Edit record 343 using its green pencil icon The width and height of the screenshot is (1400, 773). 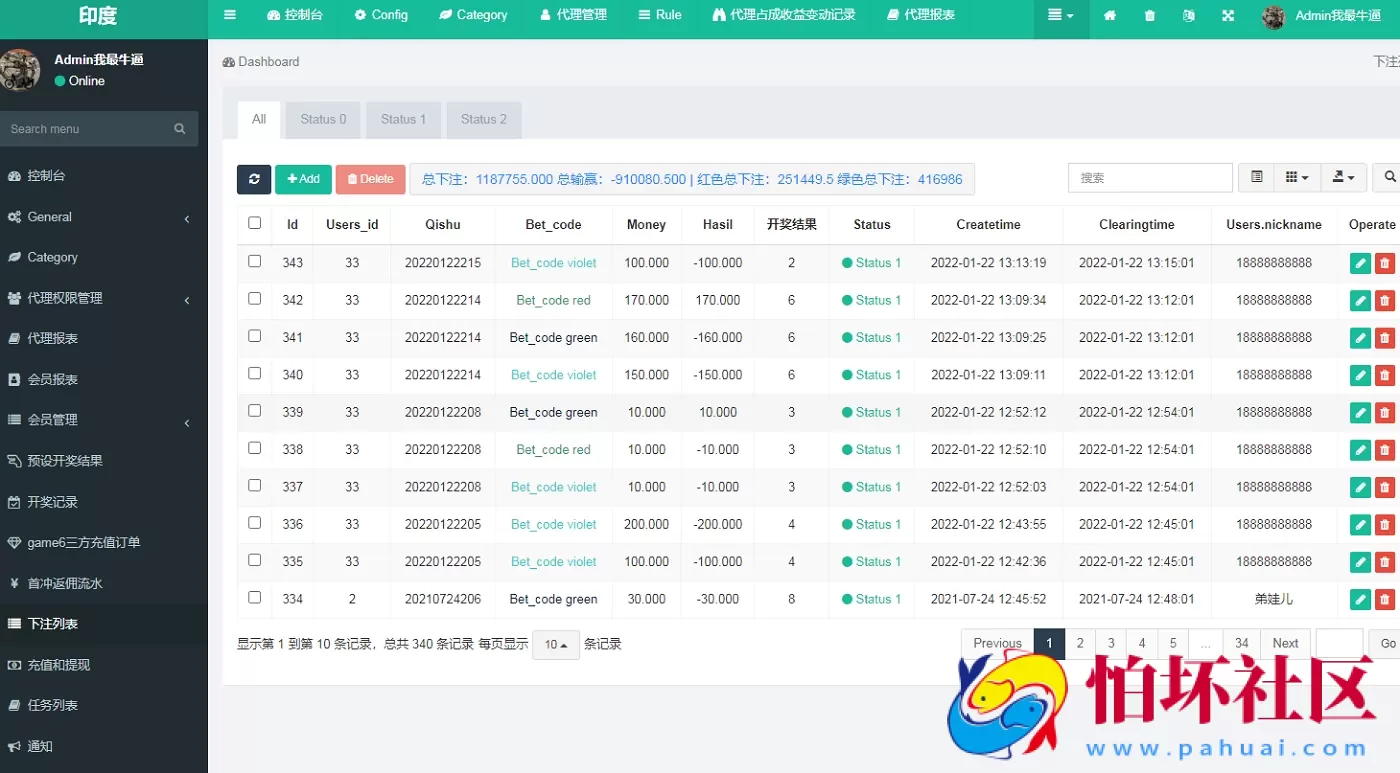pos(1359,262)
